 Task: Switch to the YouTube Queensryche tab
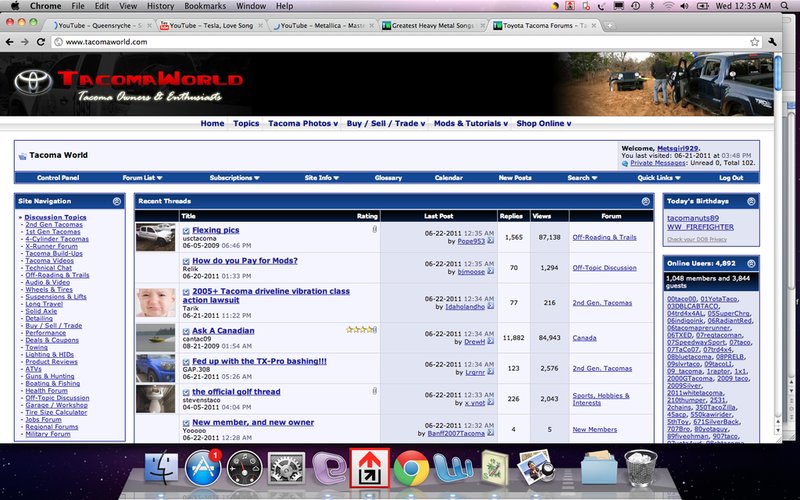100,26
